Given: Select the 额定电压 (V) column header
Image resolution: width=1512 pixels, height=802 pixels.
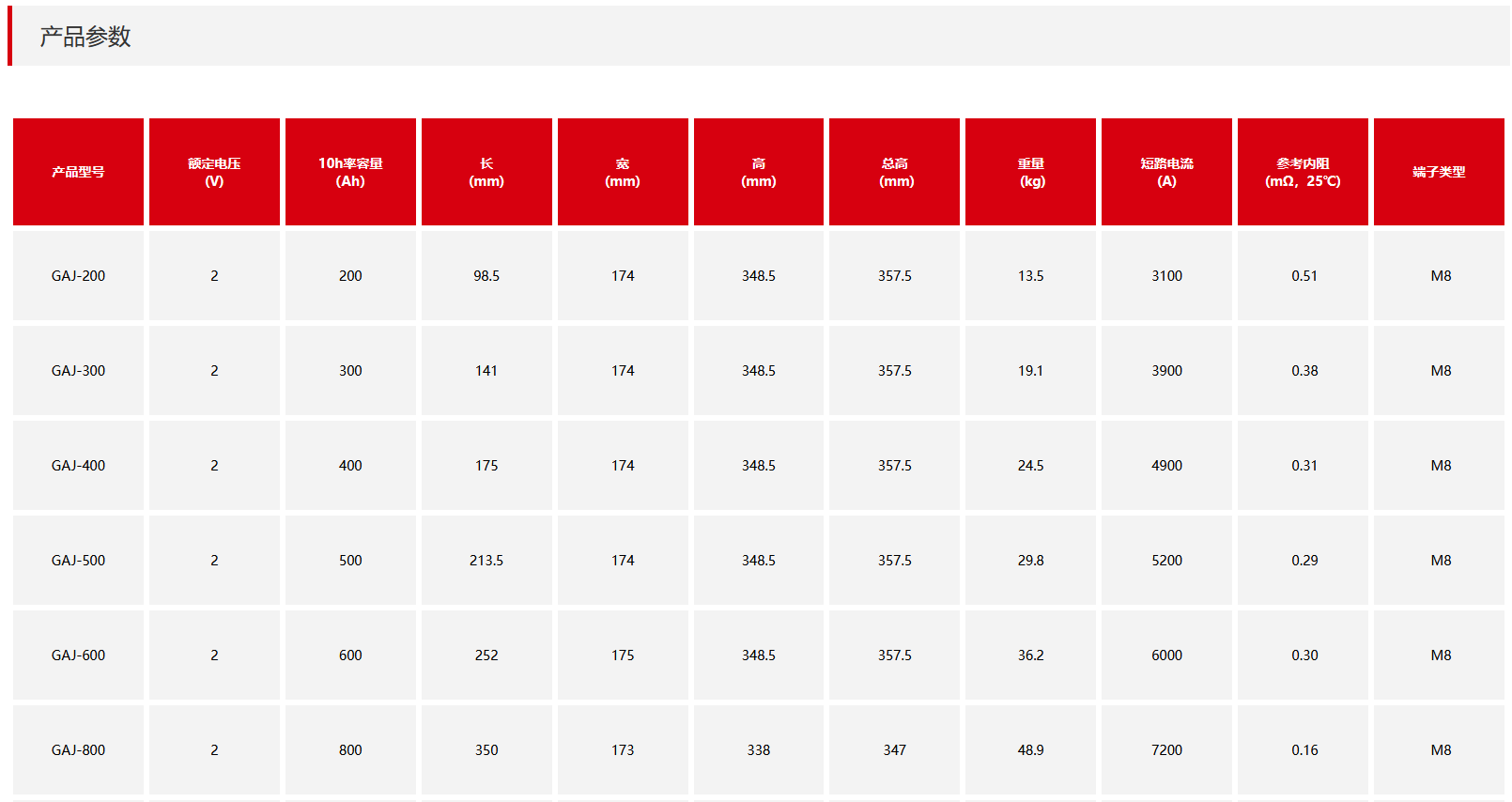Looking at the screenshot, I should tap(214, 172).
